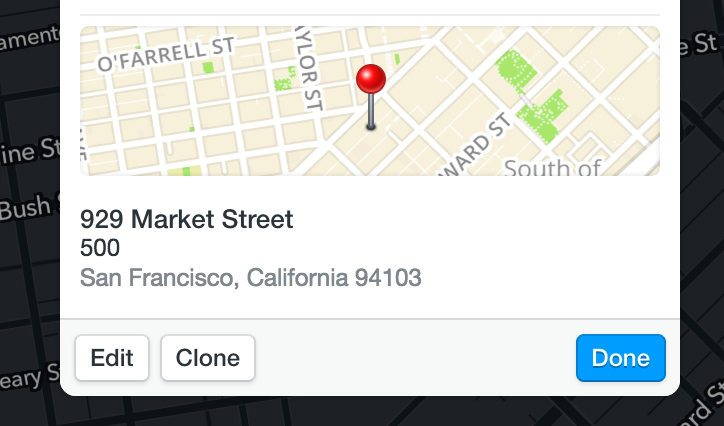Viewport: 724px width, 426px height.
Task: Click the Pine St label on dark map
Action: (30, 151)
